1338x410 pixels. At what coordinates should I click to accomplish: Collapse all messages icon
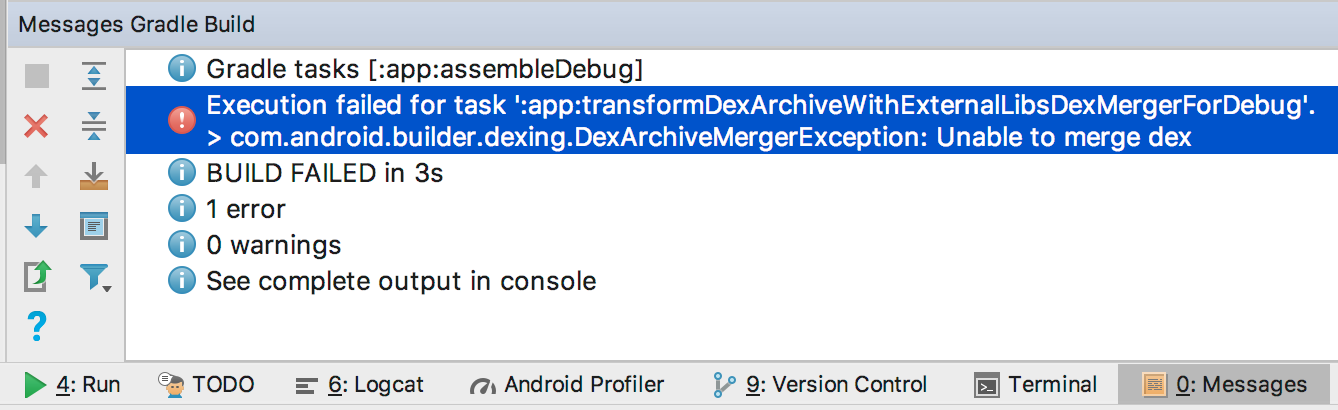(94, 126)
